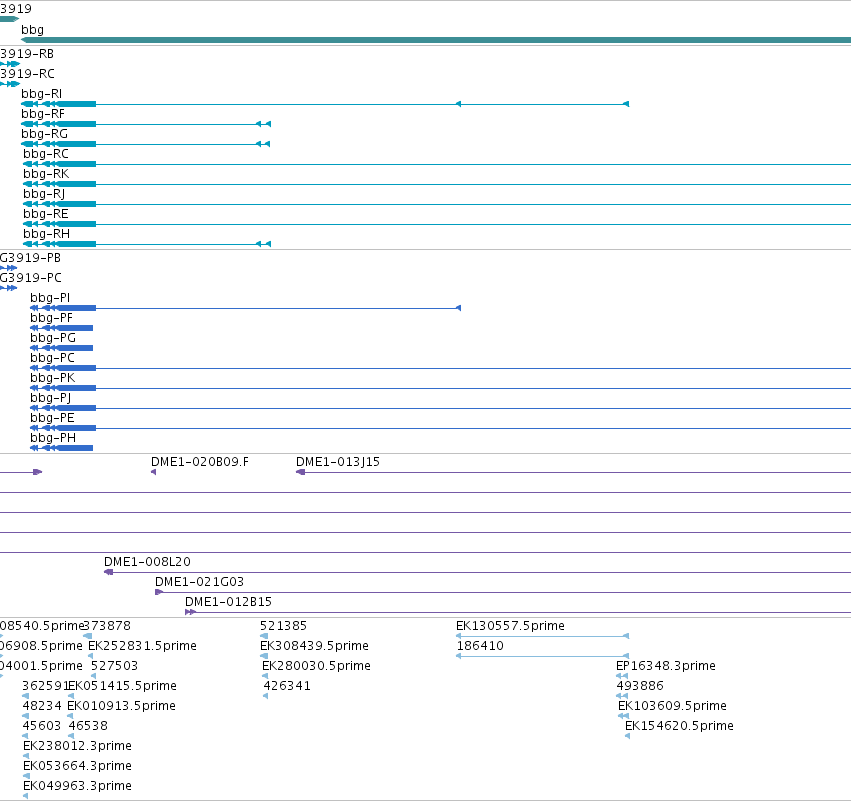Click the 186410 EST label
The height and width of the screenshot is (801, 851).
(480, 646)
